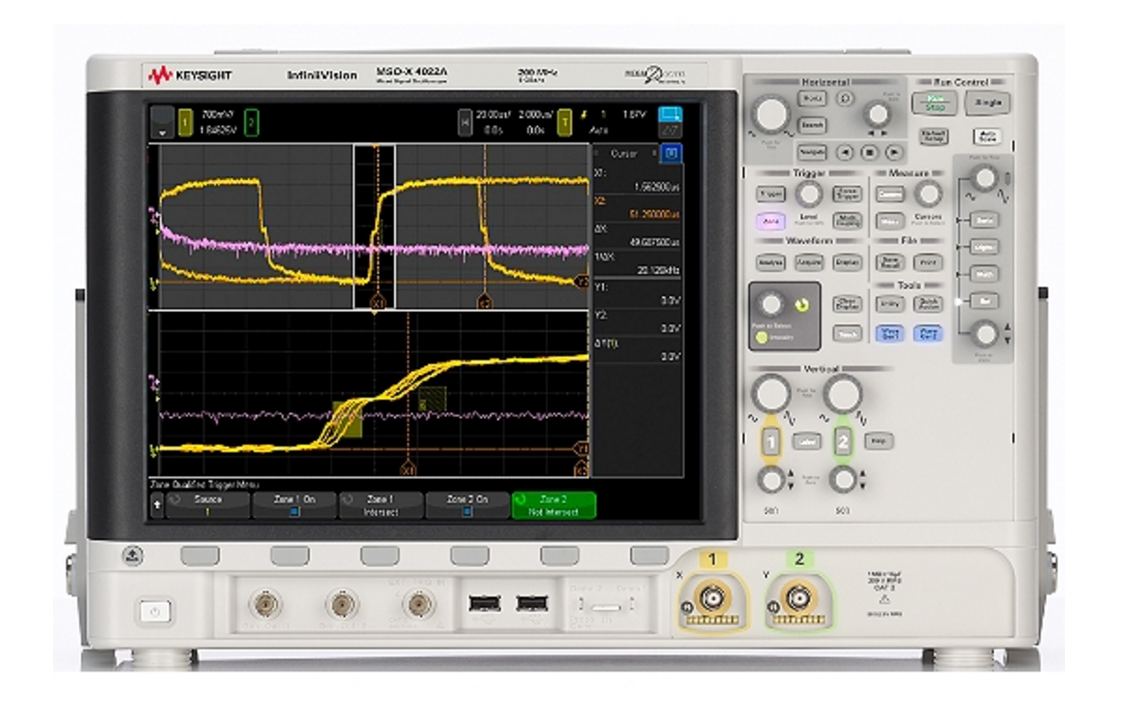Push the Math key
The image size is (1124, 727).
click(x=984, y=274)
